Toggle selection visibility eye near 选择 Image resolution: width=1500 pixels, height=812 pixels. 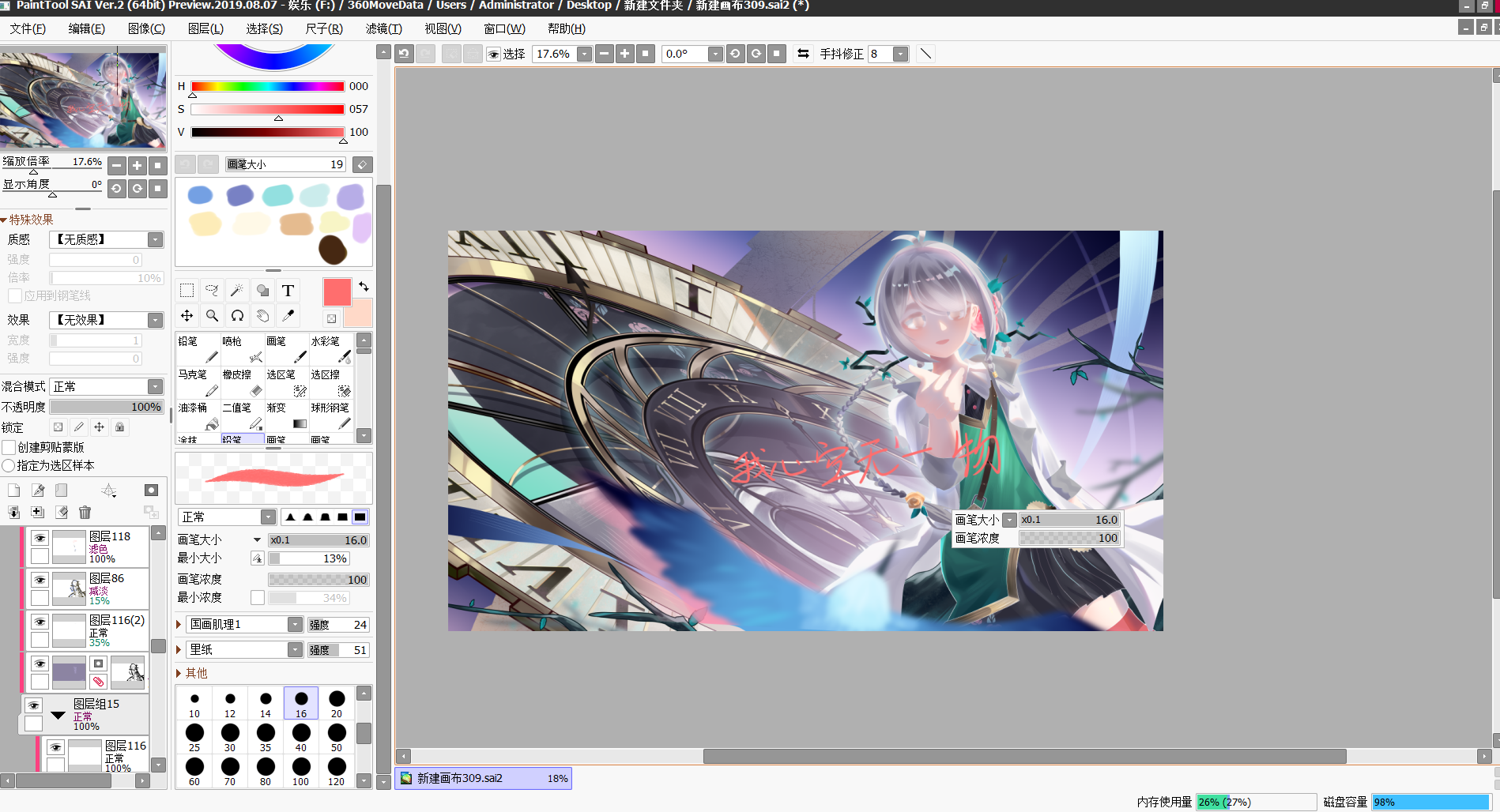[x=494, y=54]
